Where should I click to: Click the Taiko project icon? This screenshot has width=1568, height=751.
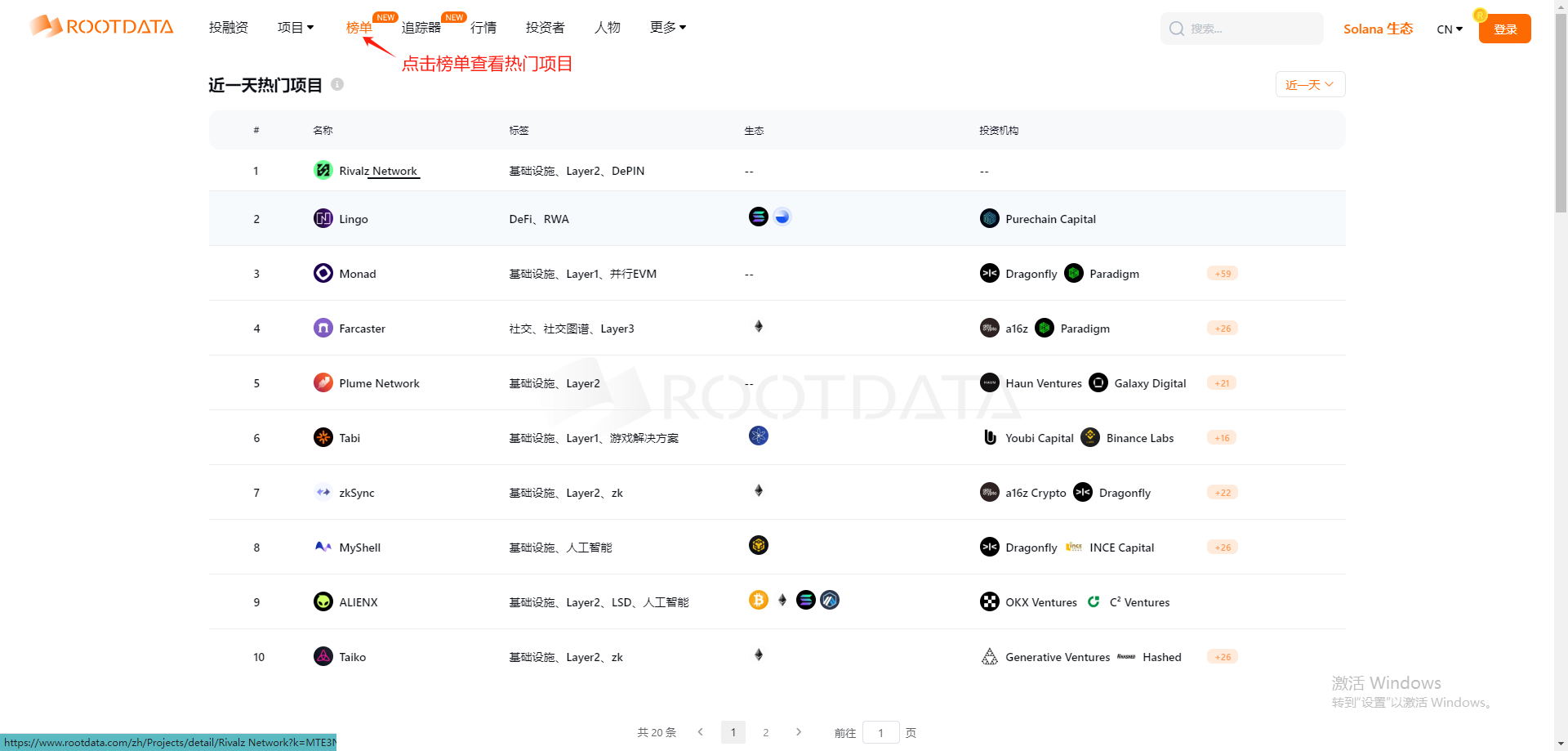(x=323, y=656)
